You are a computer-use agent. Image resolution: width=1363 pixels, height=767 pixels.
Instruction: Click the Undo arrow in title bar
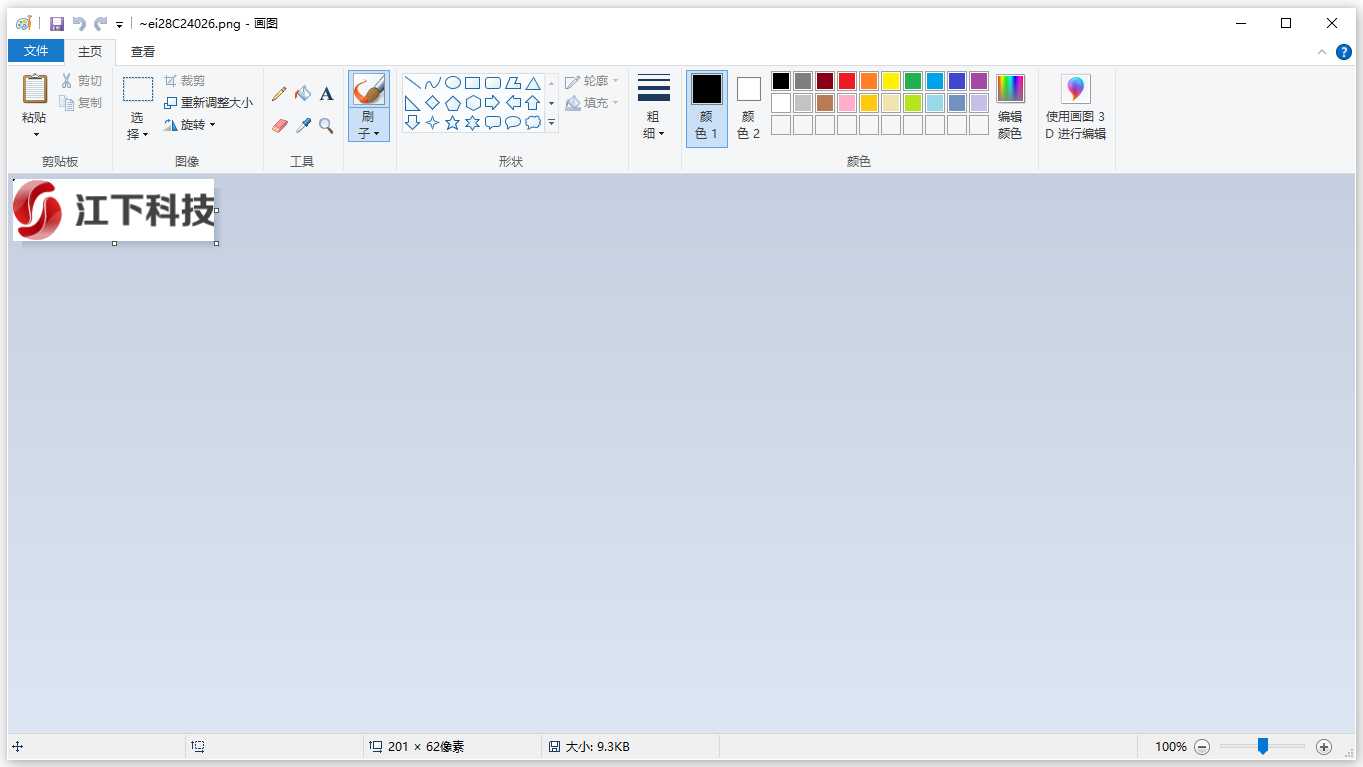click(79, 23)
